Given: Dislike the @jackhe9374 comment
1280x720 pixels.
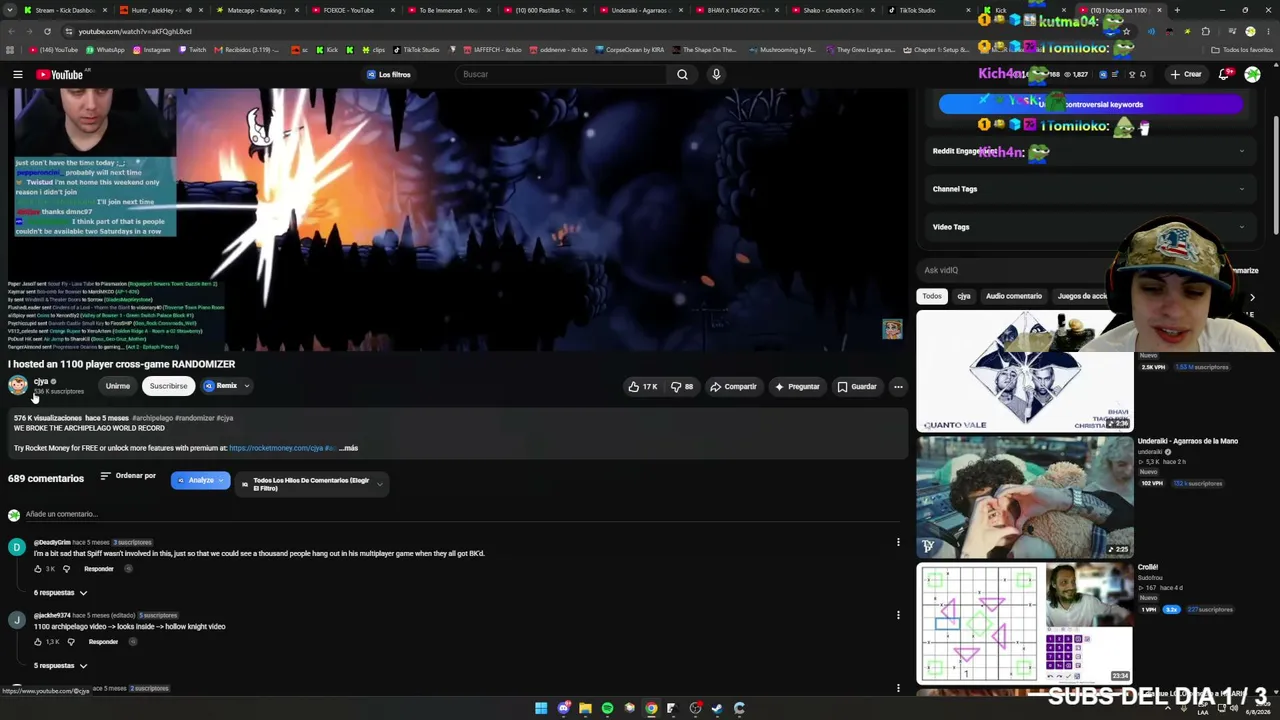Looking at the screenshot, I should [70, 642].
